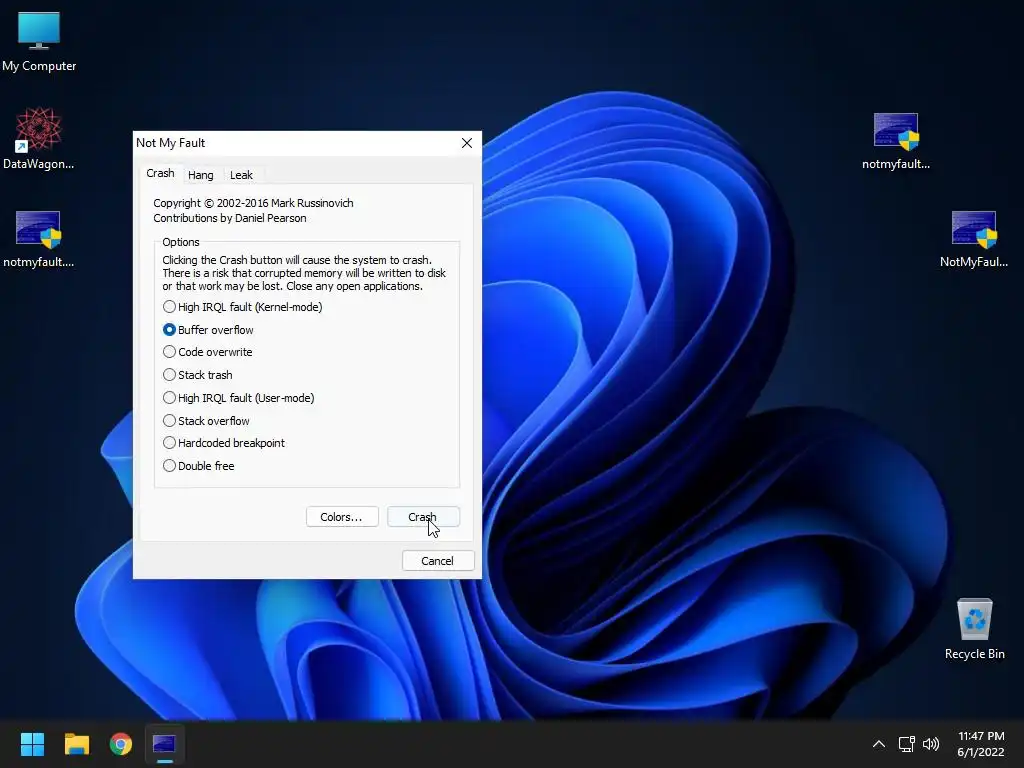Switch to the Hang tab

200,175
